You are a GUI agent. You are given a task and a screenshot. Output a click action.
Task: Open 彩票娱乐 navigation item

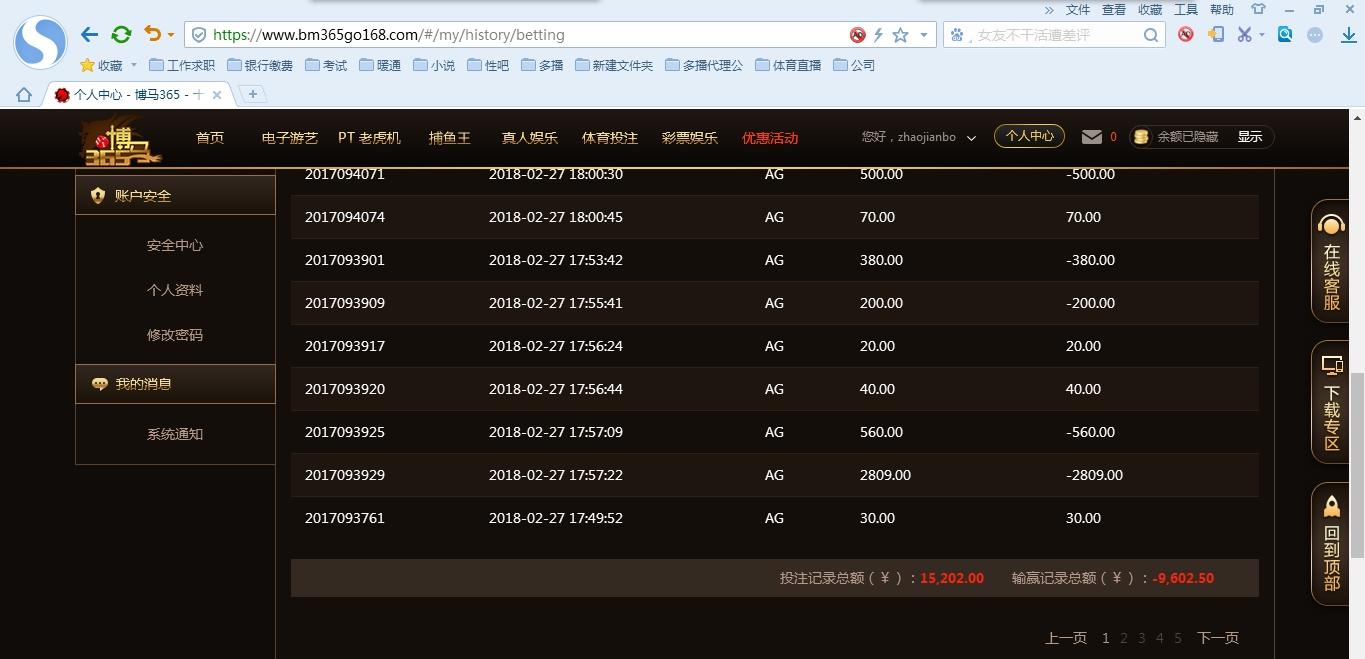(690, 138)
